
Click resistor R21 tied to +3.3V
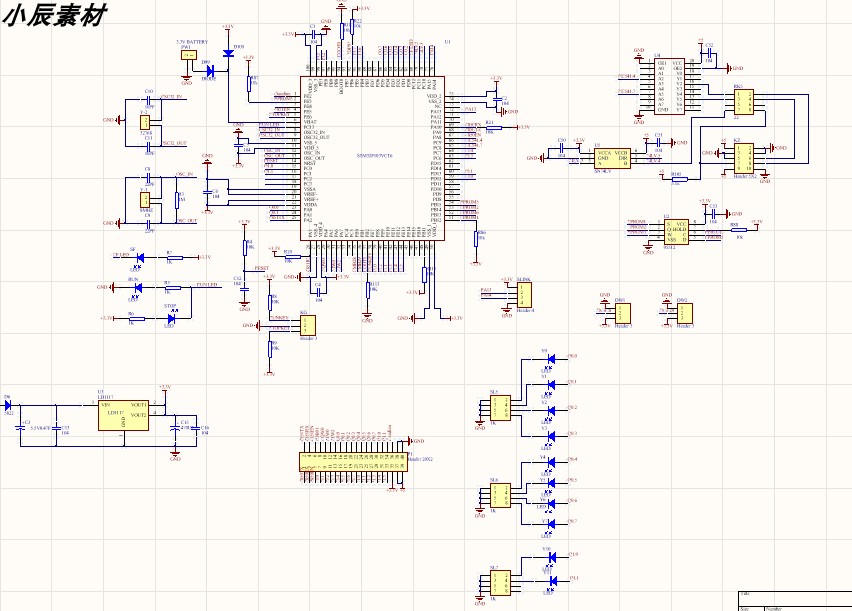(493, 127)
